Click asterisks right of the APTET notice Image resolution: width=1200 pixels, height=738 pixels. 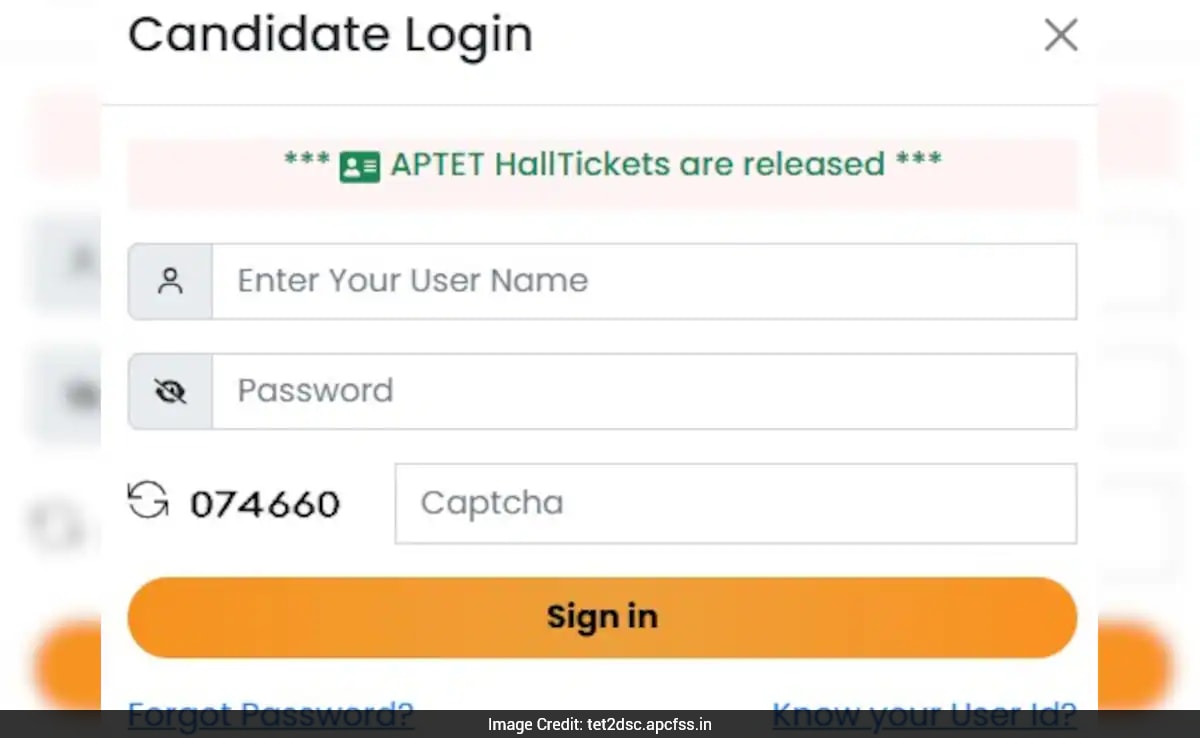(918, 162)
